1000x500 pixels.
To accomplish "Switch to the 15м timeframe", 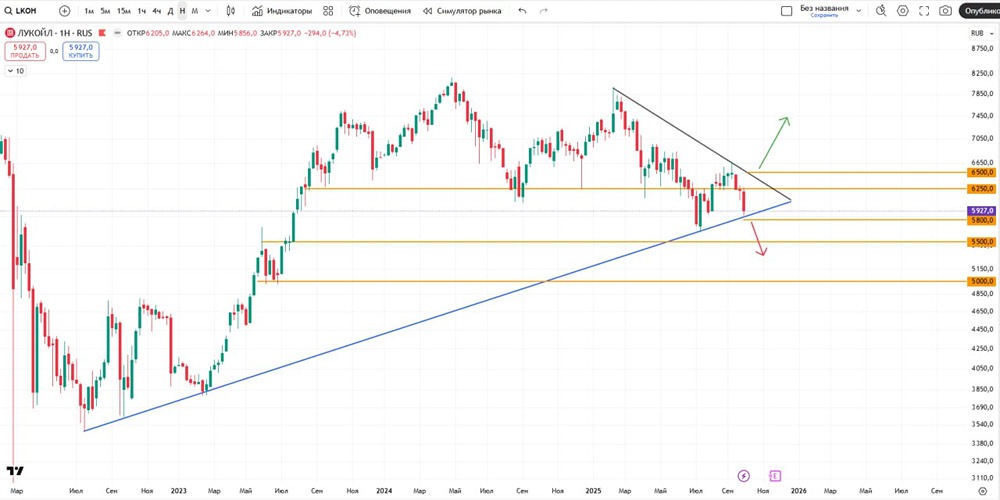I will tap(124, 11).
